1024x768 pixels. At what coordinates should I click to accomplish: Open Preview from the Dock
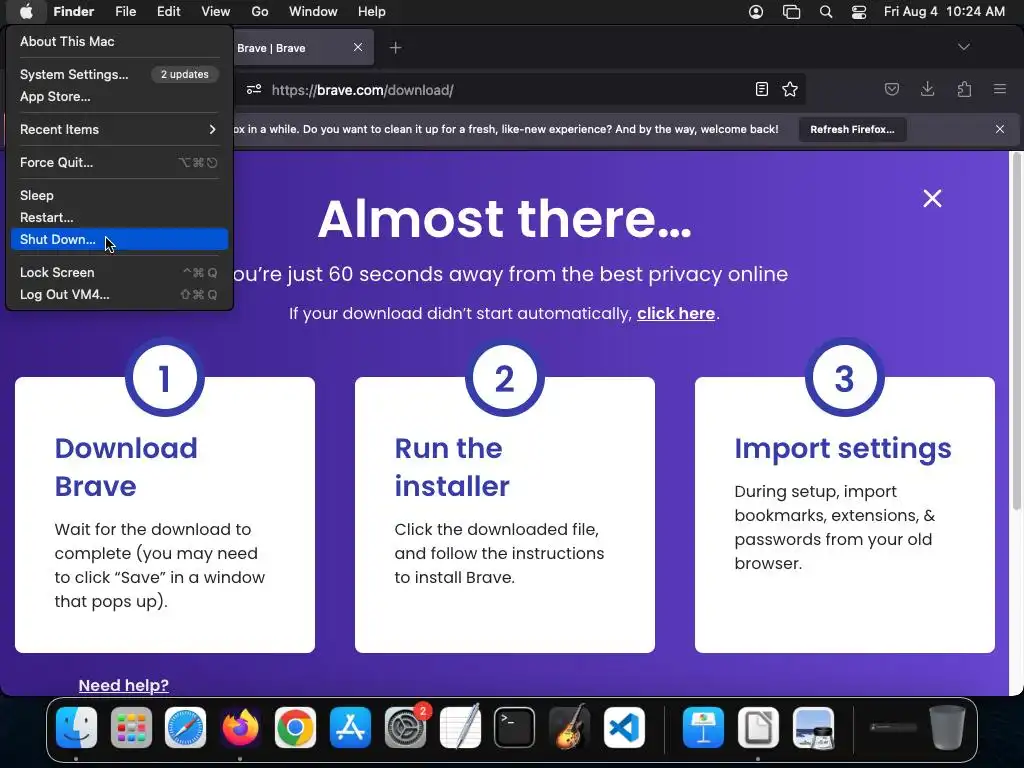click(813, 727)
